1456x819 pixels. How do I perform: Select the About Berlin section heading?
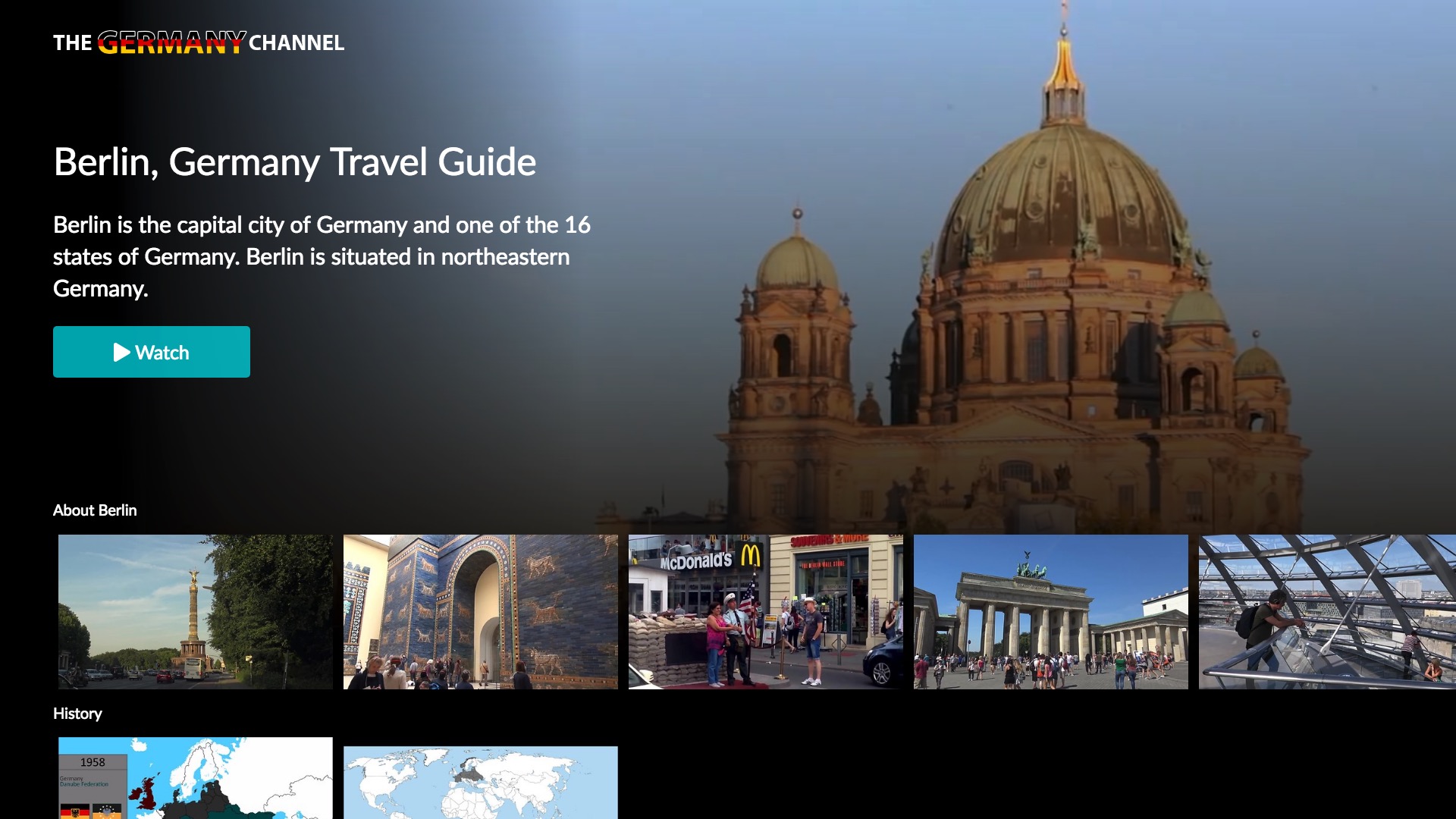pos(94,510)
